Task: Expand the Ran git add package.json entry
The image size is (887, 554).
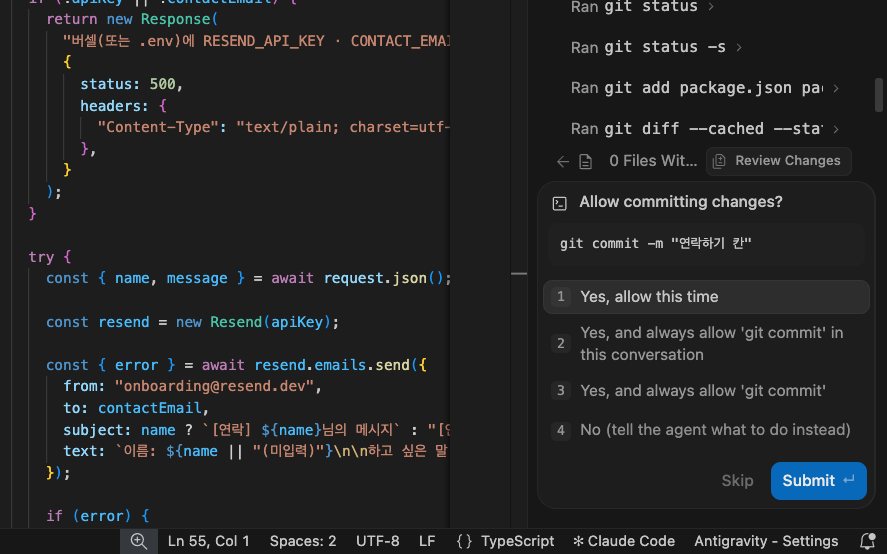Action: [705, 88]
